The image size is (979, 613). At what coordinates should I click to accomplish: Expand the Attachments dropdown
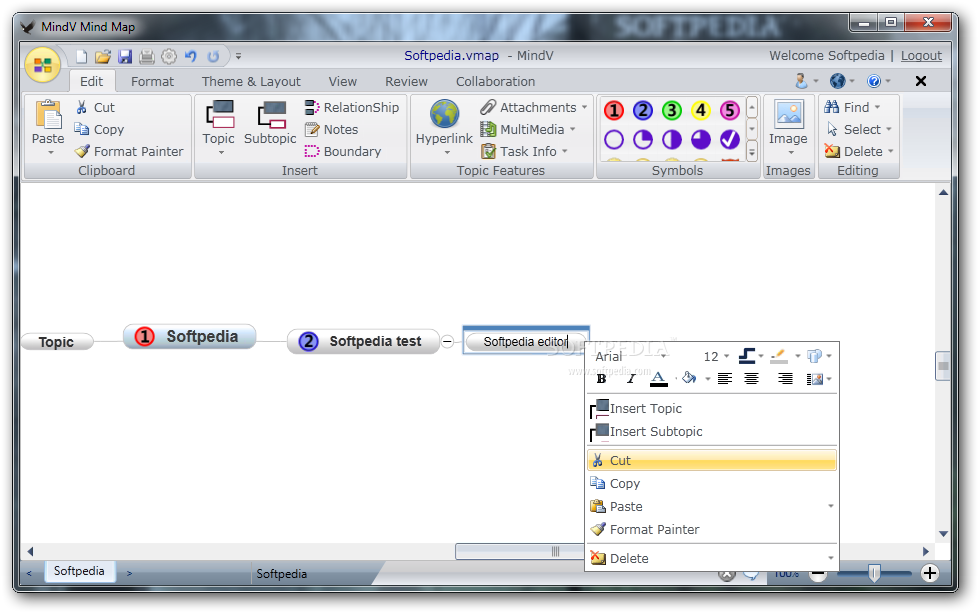click(584, 107)
